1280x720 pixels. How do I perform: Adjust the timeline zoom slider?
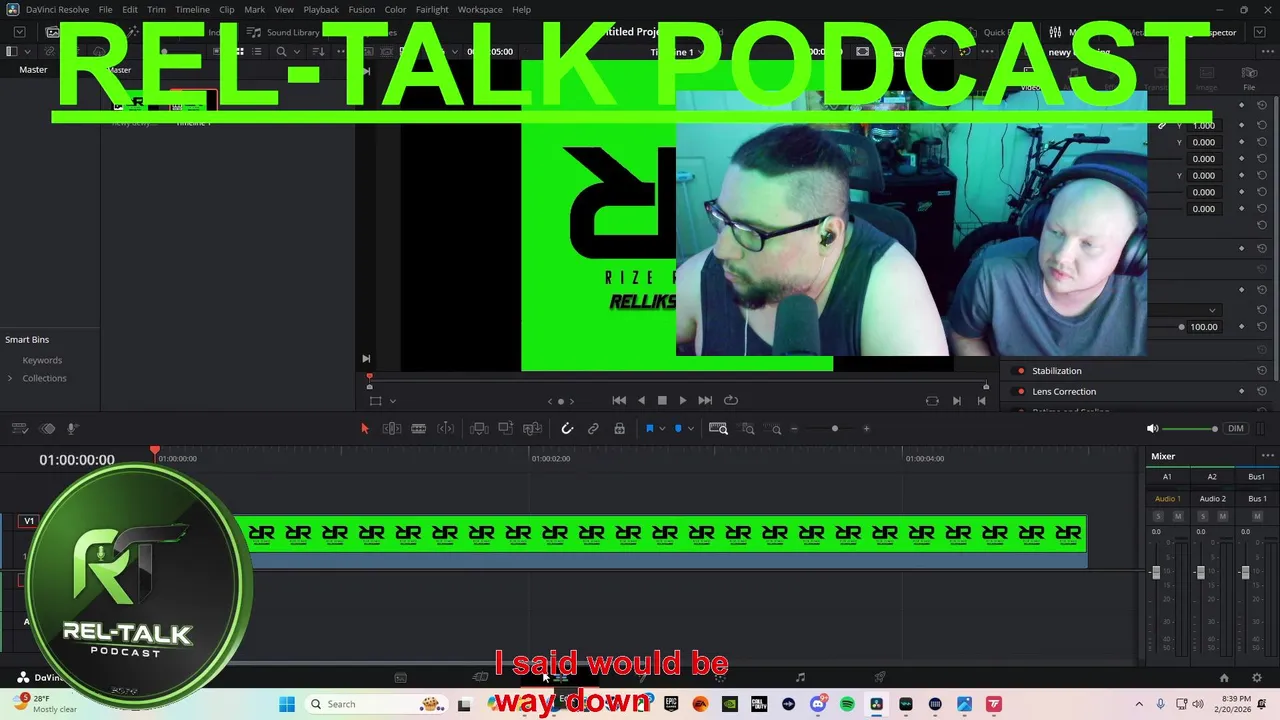[x=834, y=429]
